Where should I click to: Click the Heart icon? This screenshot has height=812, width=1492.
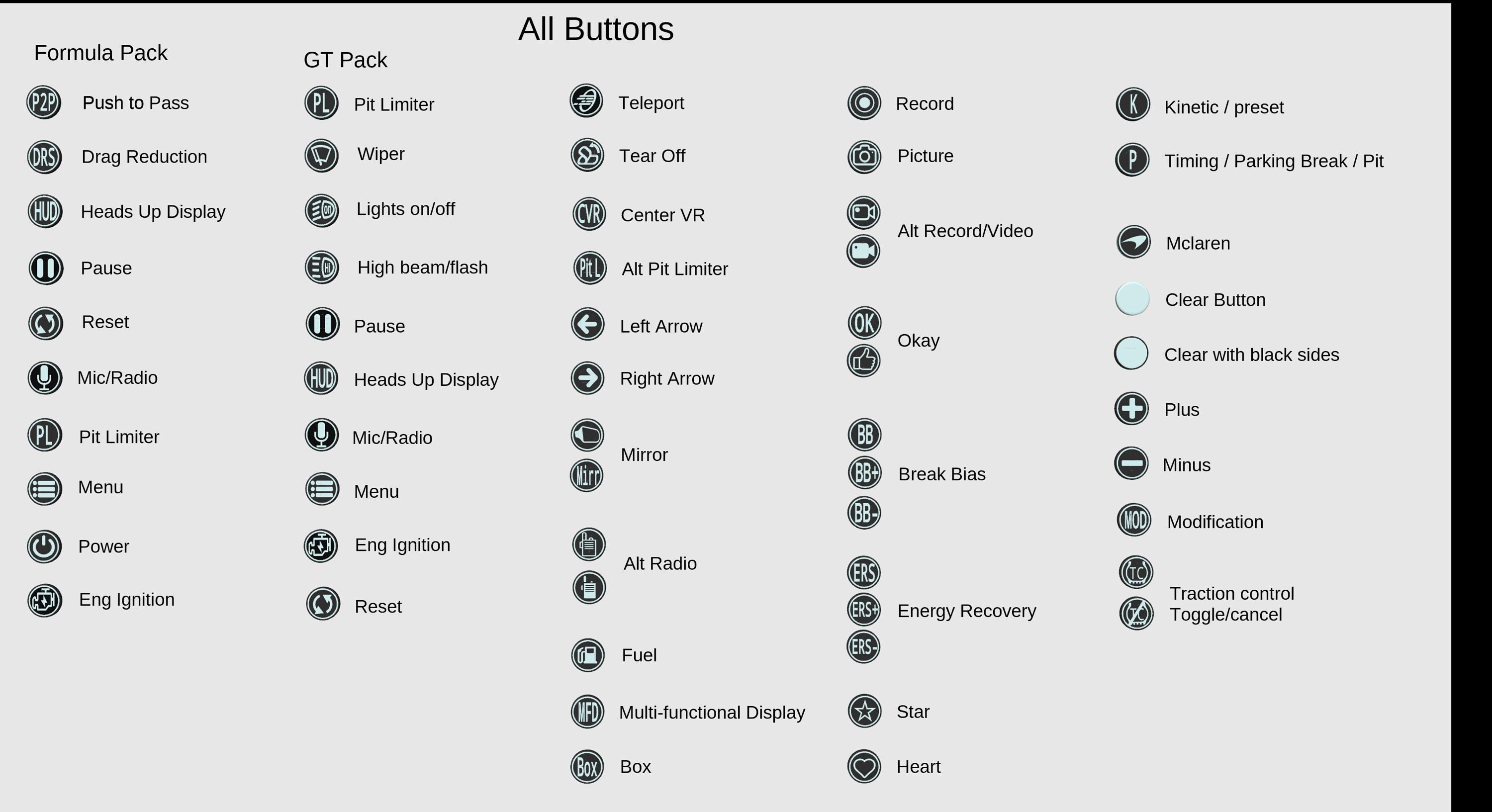pyautogui.click(x=864, y=766)
